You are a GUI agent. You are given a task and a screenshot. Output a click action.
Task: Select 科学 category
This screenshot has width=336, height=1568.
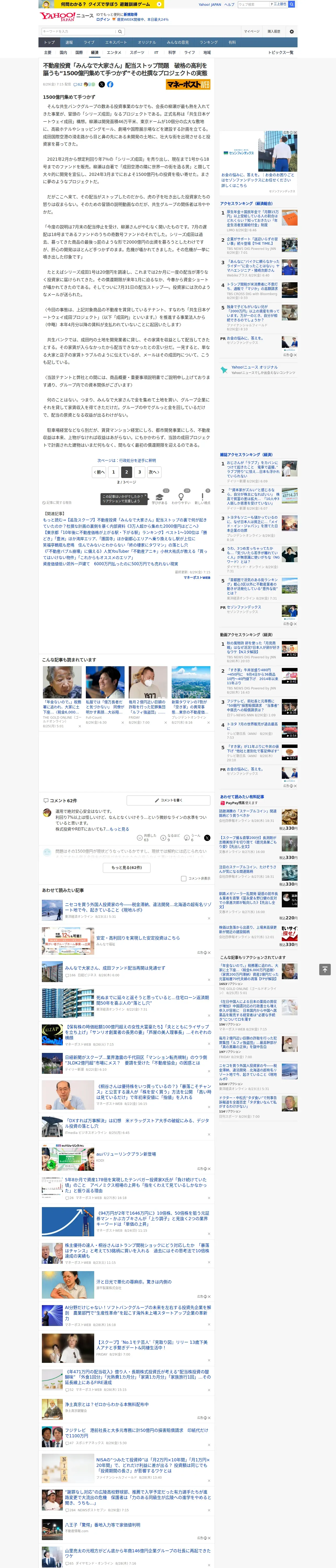(172, 52)
